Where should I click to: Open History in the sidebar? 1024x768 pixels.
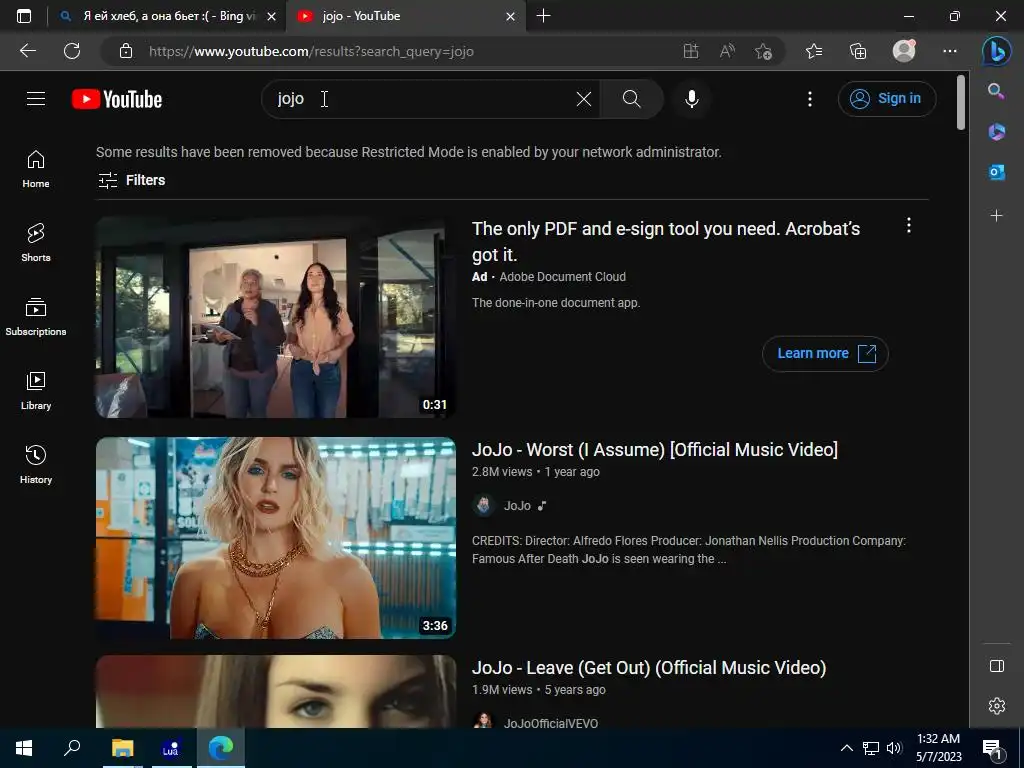(x=36, y=464)
